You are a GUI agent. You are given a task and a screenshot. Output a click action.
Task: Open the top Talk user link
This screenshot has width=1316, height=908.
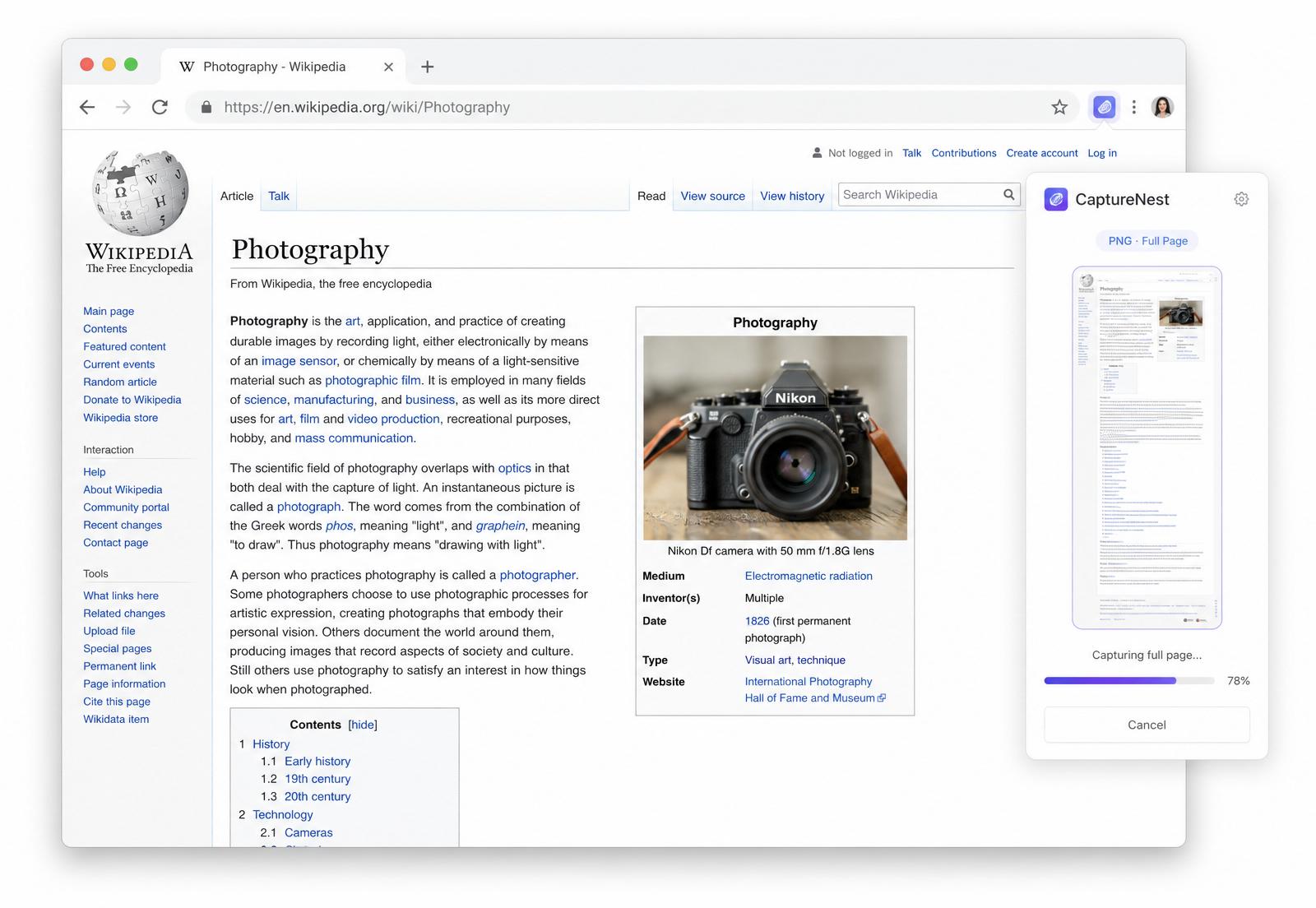point(911,153)
